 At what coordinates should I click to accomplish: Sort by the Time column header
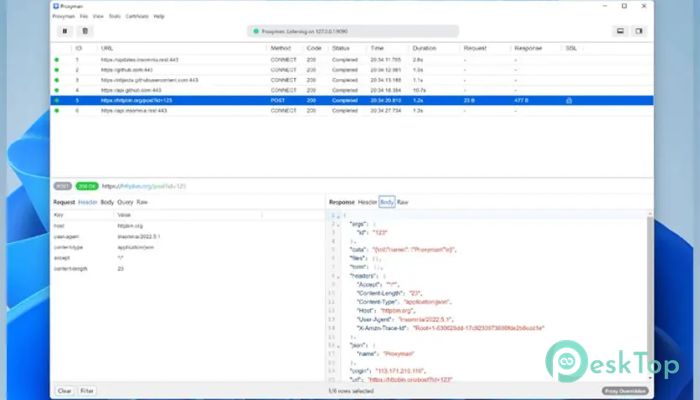377,48
